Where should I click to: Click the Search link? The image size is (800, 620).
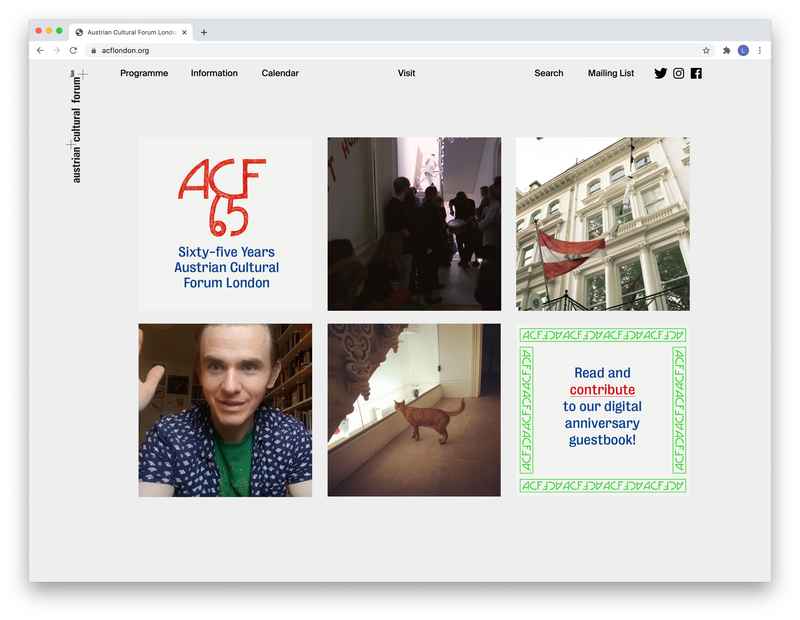click(x=549, y=73)
